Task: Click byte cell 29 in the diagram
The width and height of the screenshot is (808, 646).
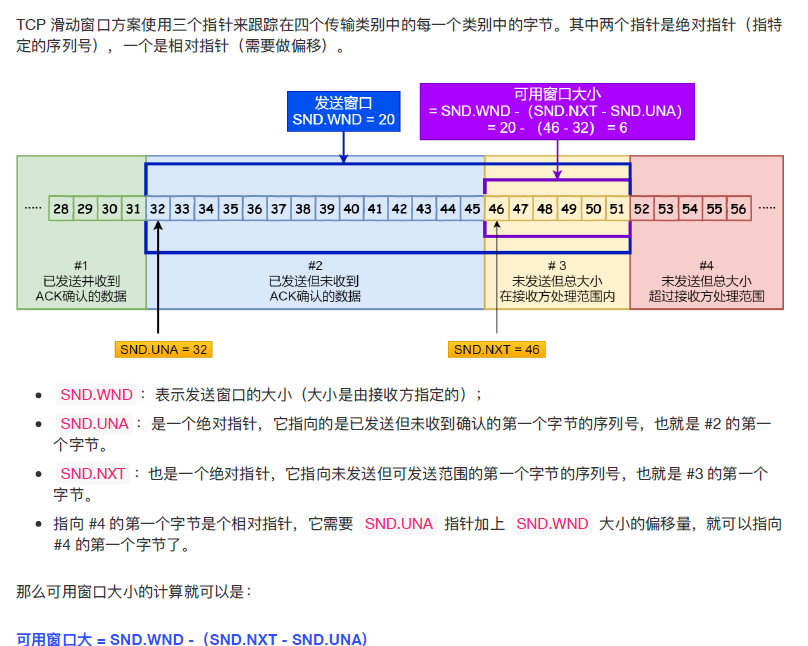Action: (x=85, y=209)
